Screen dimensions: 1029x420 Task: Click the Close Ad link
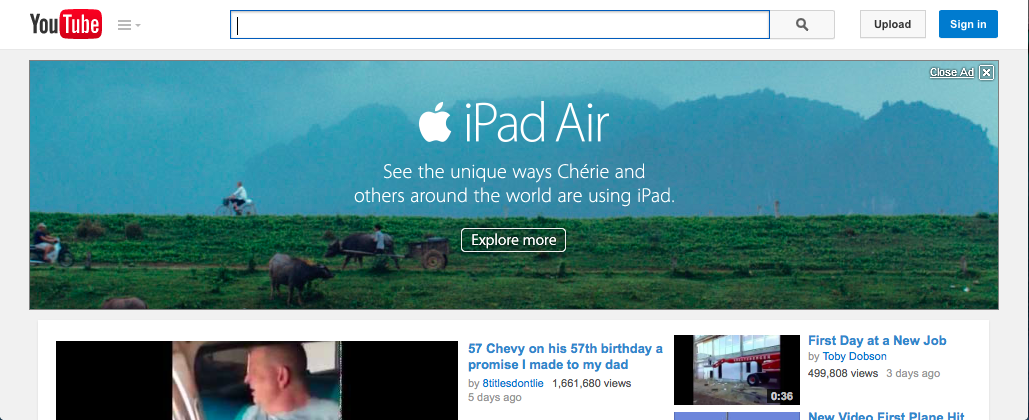(x=952, y=72)
